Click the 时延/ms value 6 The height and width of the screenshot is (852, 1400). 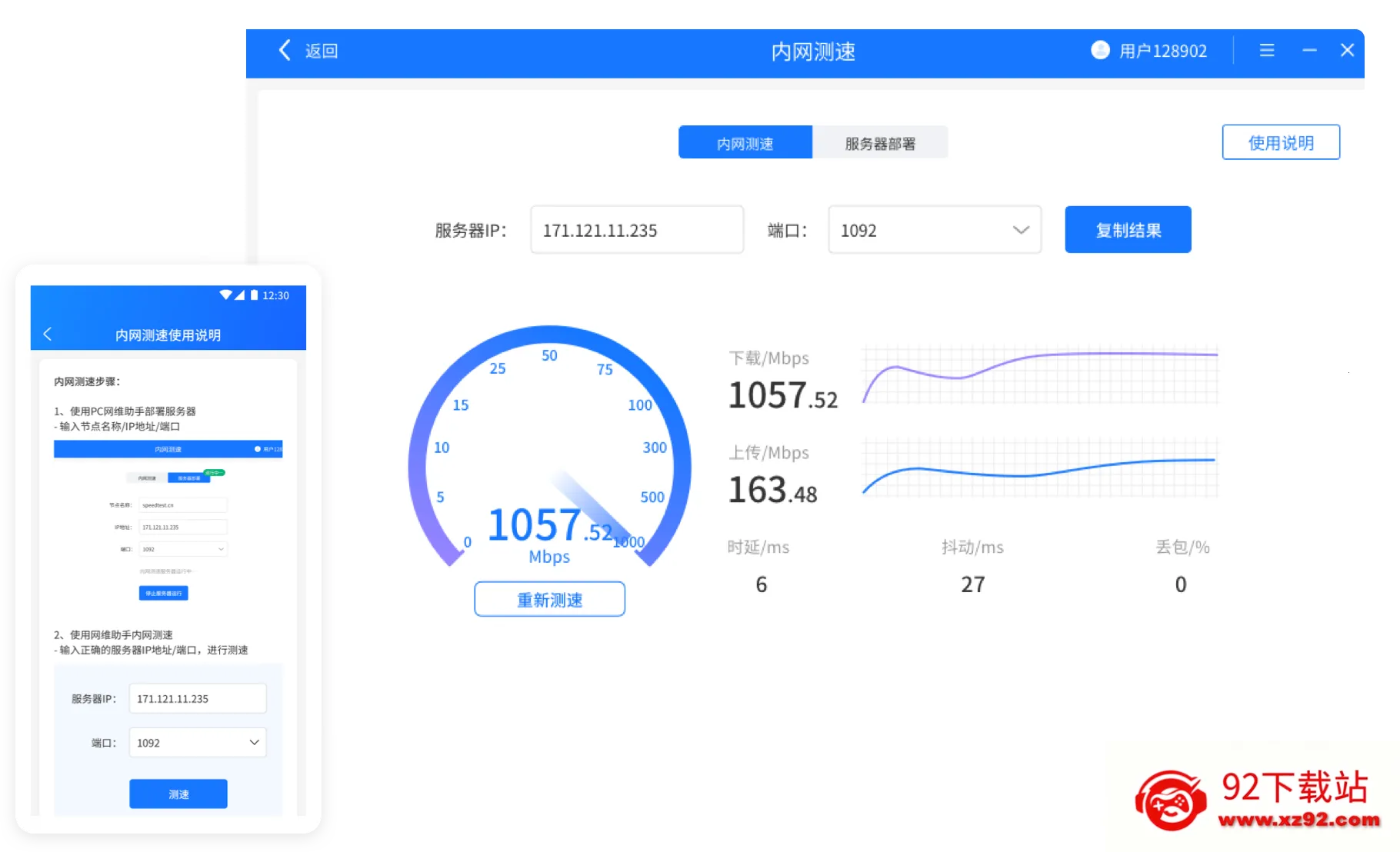pos(761,584)
